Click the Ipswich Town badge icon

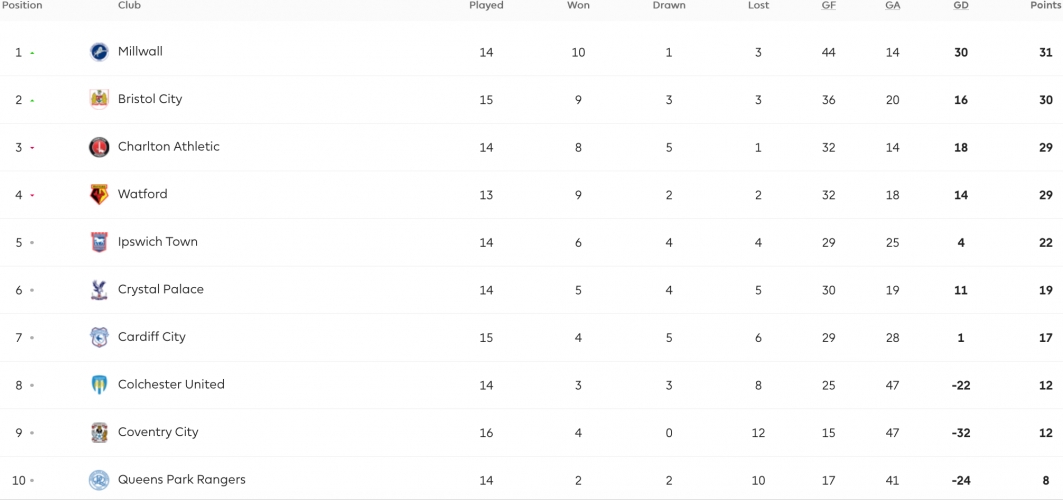(x=99, y=242)
